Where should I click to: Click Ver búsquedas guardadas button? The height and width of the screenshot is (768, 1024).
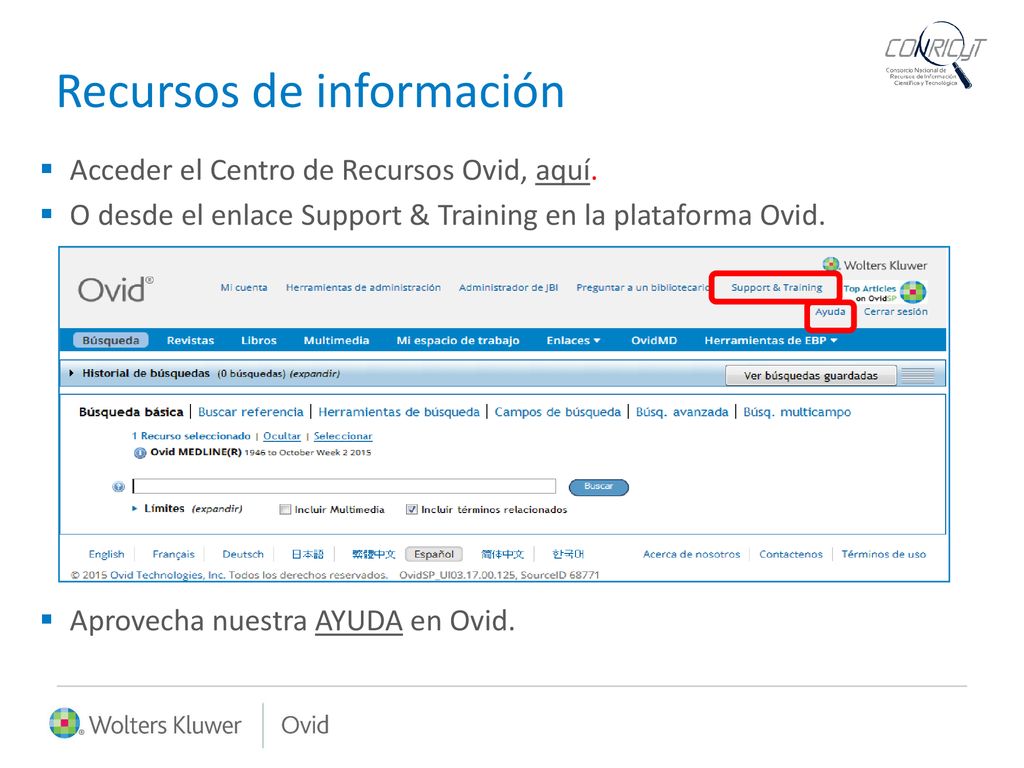point(810,376)
